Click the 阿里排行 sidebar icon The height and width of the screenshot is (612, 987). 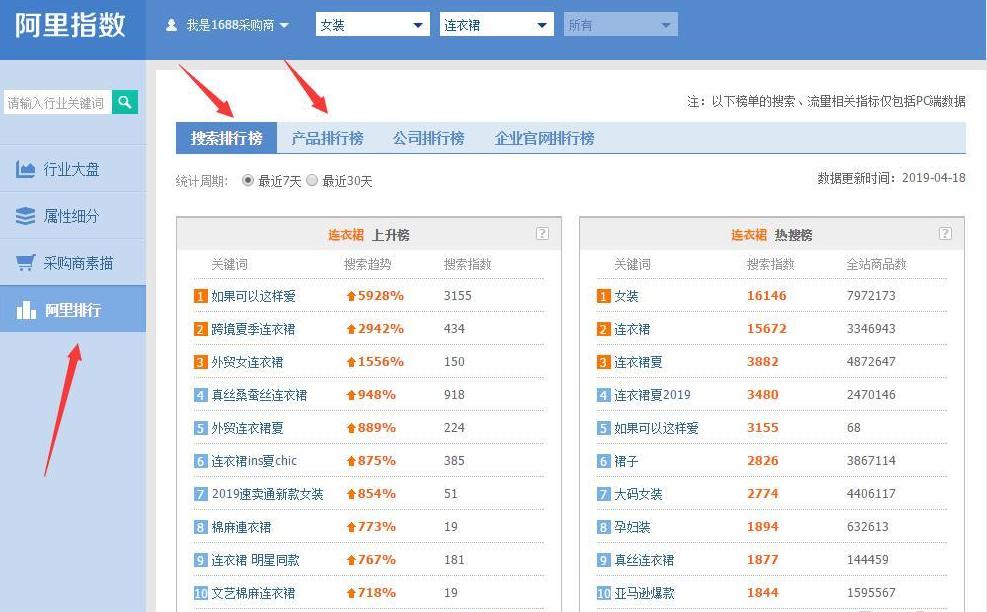click(62, 308)
